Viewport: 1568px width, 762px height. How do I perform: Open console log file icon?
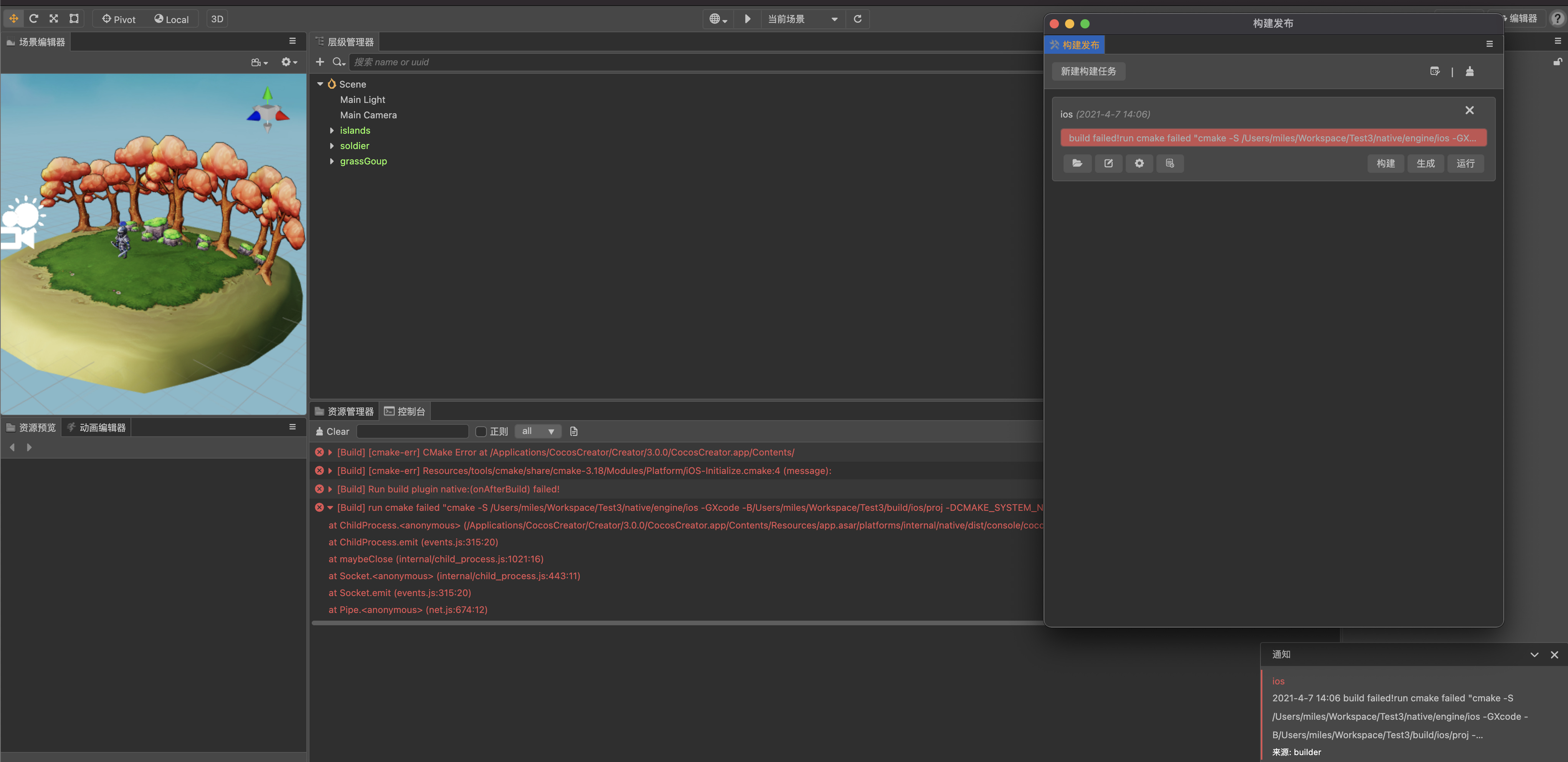pos(573,431)
